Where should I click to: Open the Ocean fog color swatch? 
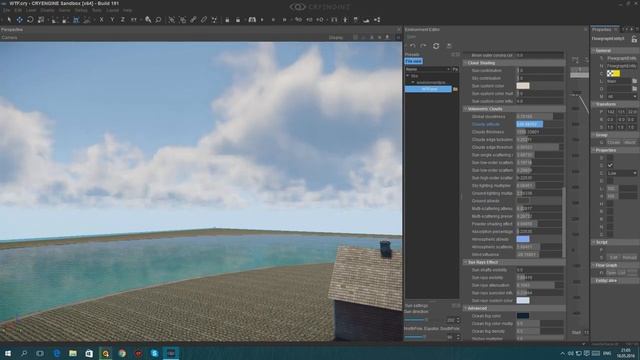click(523, 316)
